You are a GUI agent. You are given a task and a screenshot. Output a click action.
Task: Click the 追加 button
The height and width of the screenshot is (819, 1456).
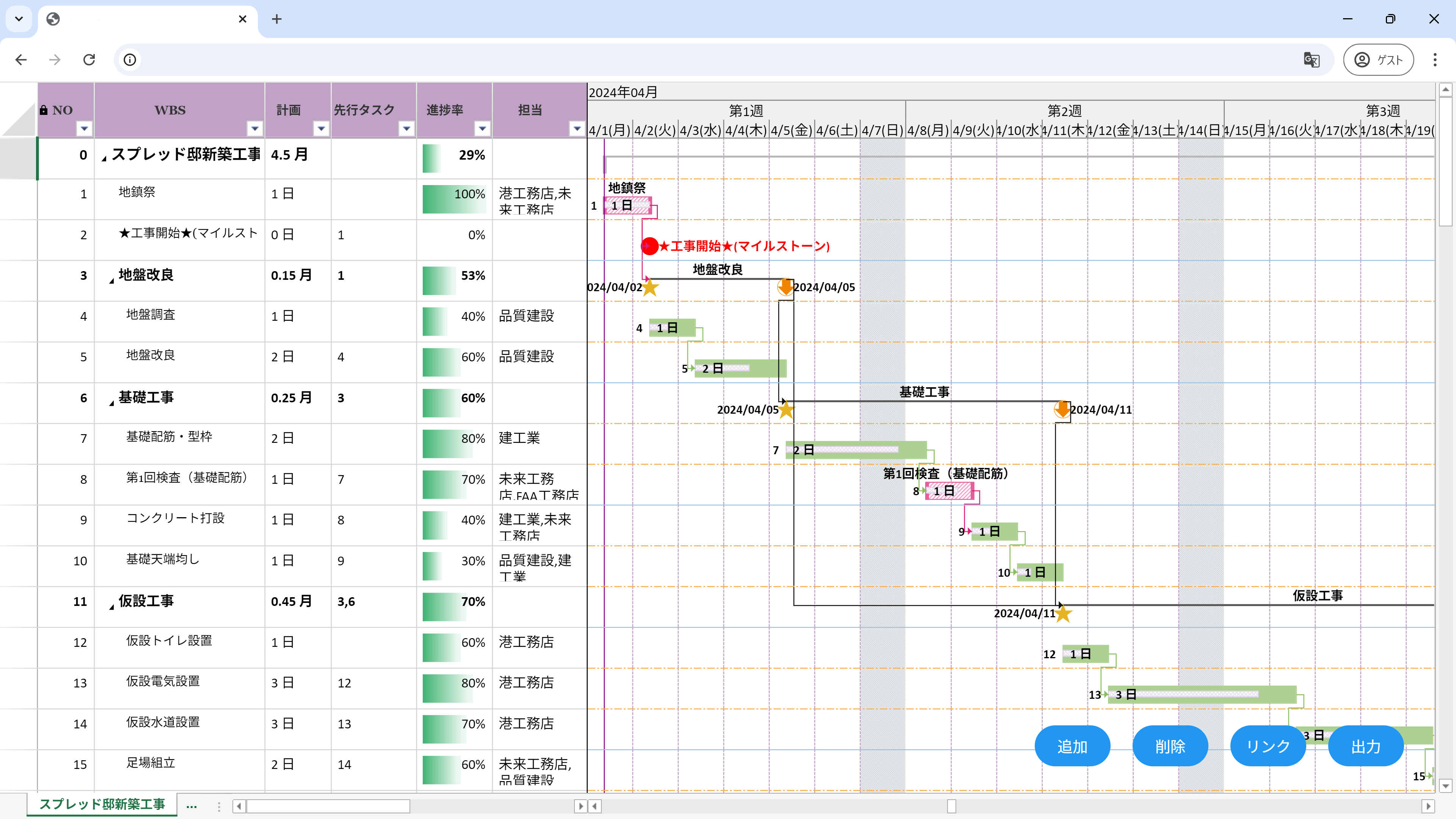point(1072,746)
